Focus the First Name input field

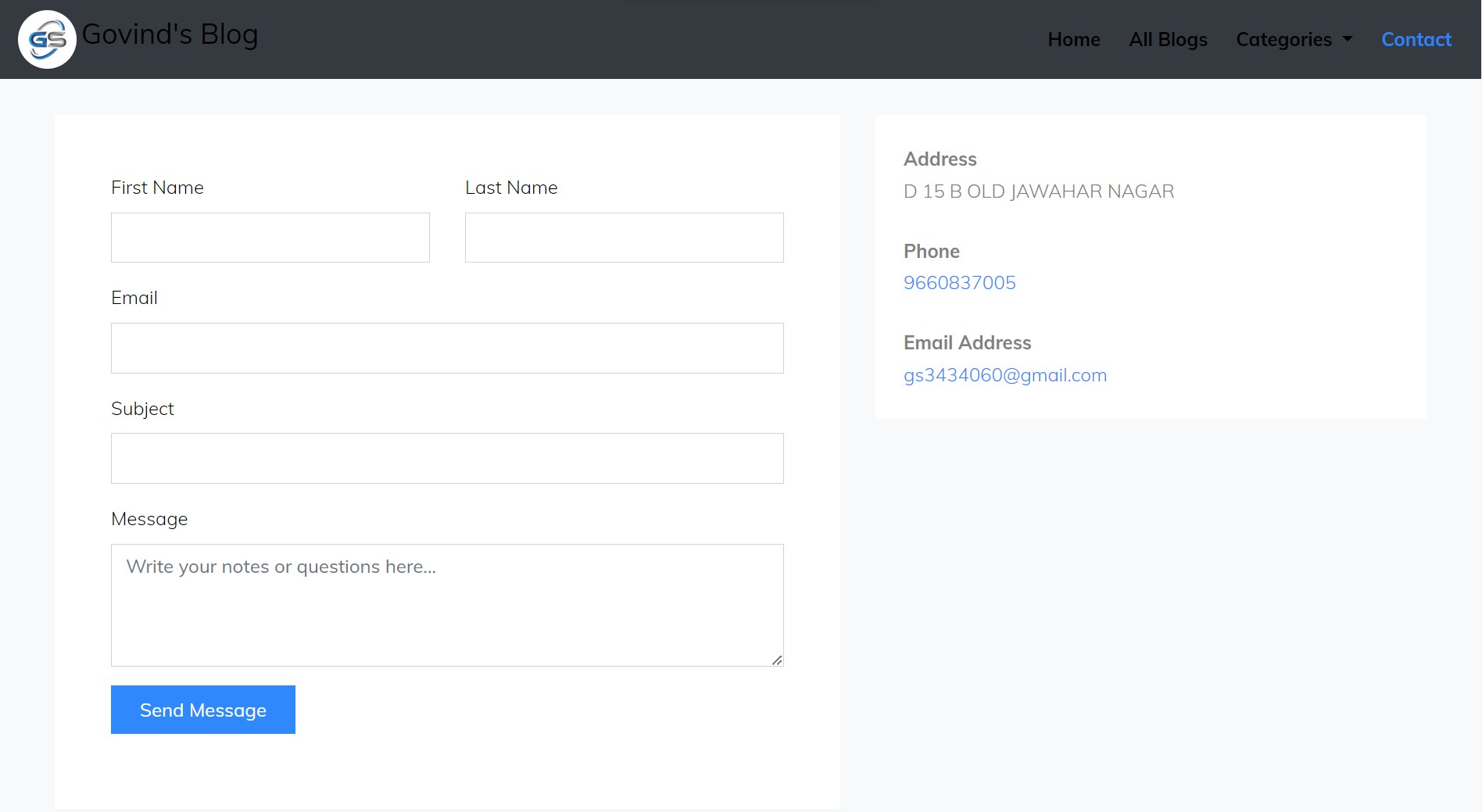pos(270,238)
